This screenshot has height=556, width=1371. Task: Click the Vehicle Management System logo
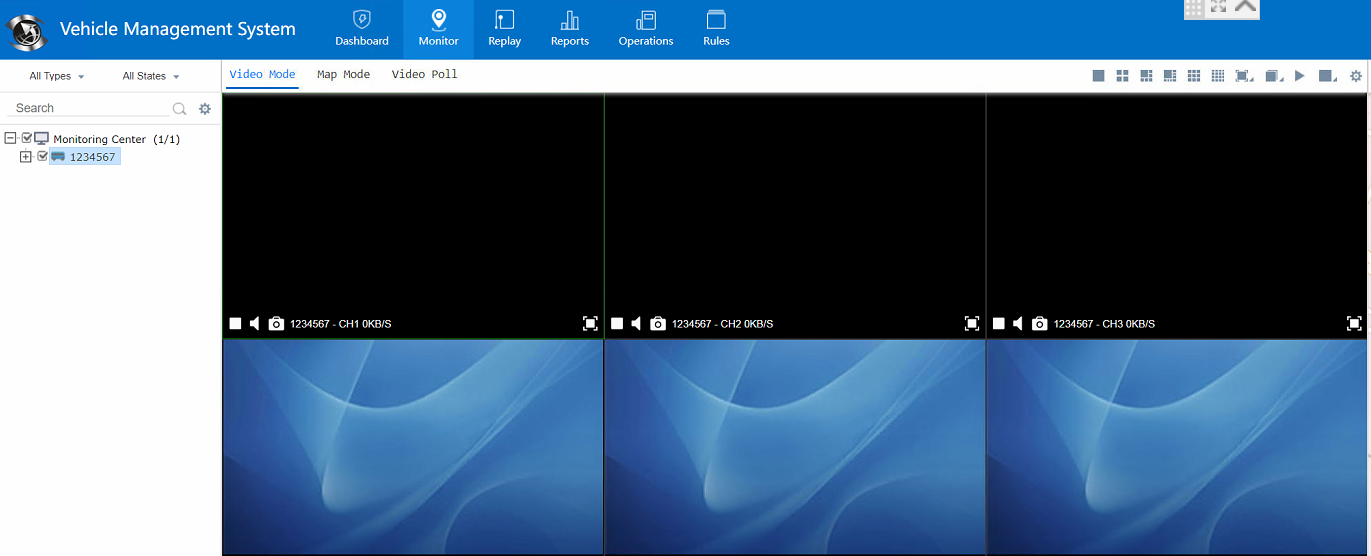point(27,32)
